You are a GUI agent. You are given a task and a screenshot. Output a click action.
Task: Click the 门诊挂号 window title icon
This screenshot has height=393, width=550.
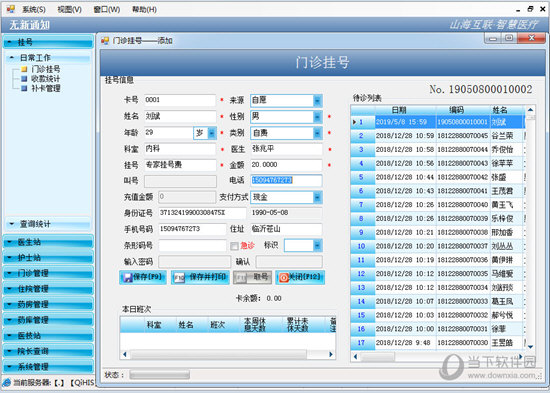[x=105, y=41]
